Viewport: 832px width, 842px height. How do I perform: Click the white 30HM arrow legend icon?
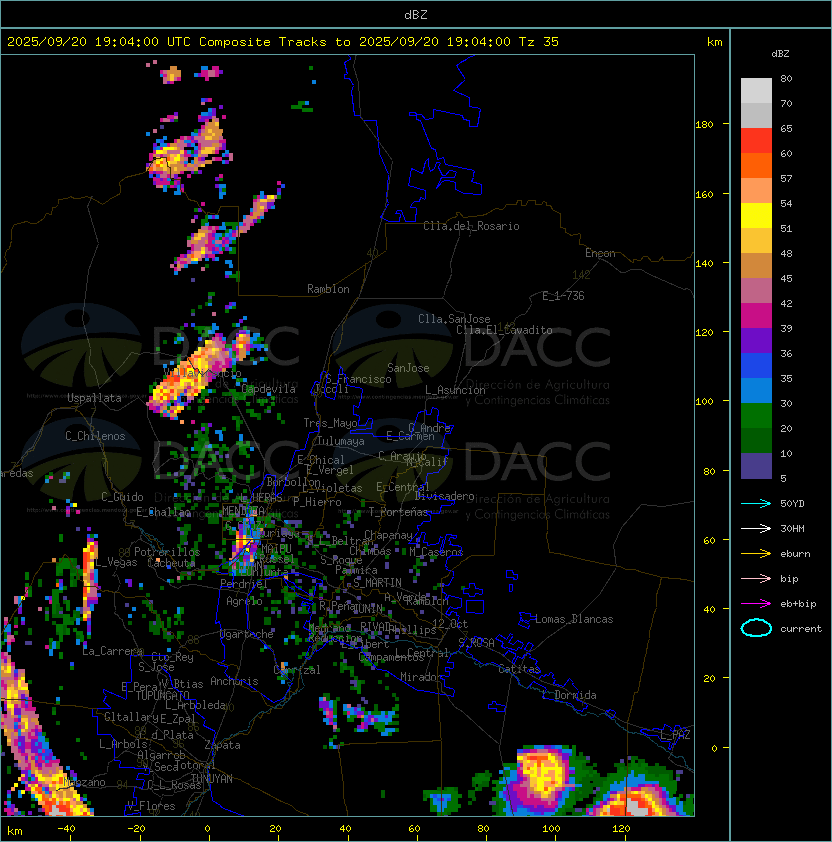point(756,528)
